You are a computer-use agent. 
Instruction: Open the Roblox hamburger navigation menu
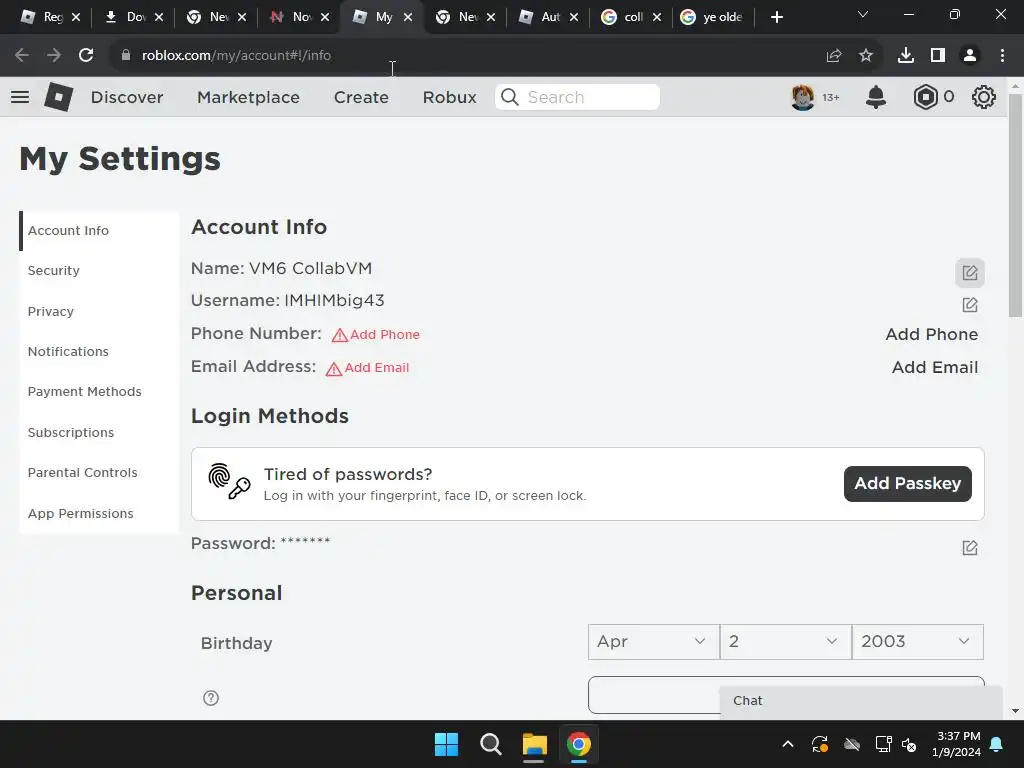click(20, 97)
